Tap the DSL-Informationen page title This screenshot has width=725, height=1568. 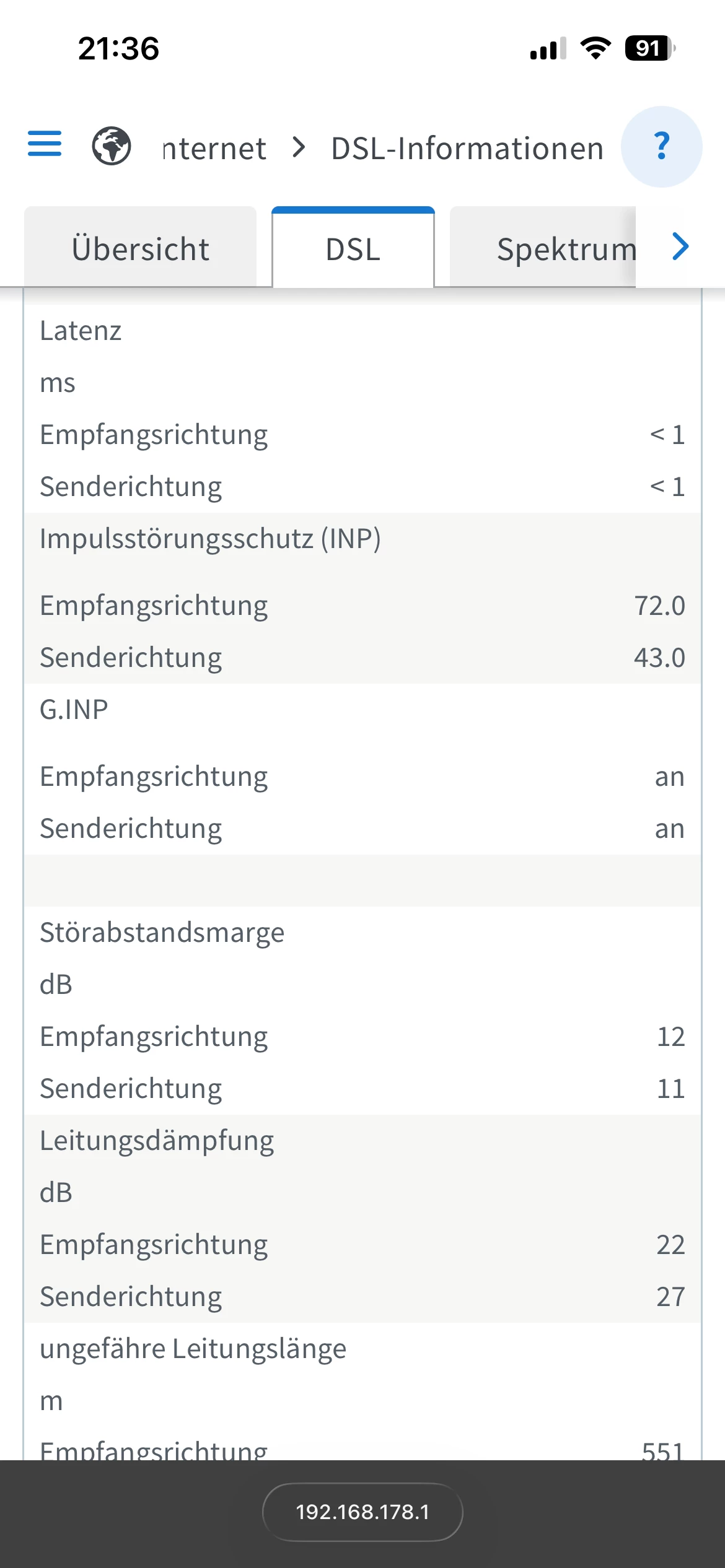pyautogui.click(x=467, y=149)
